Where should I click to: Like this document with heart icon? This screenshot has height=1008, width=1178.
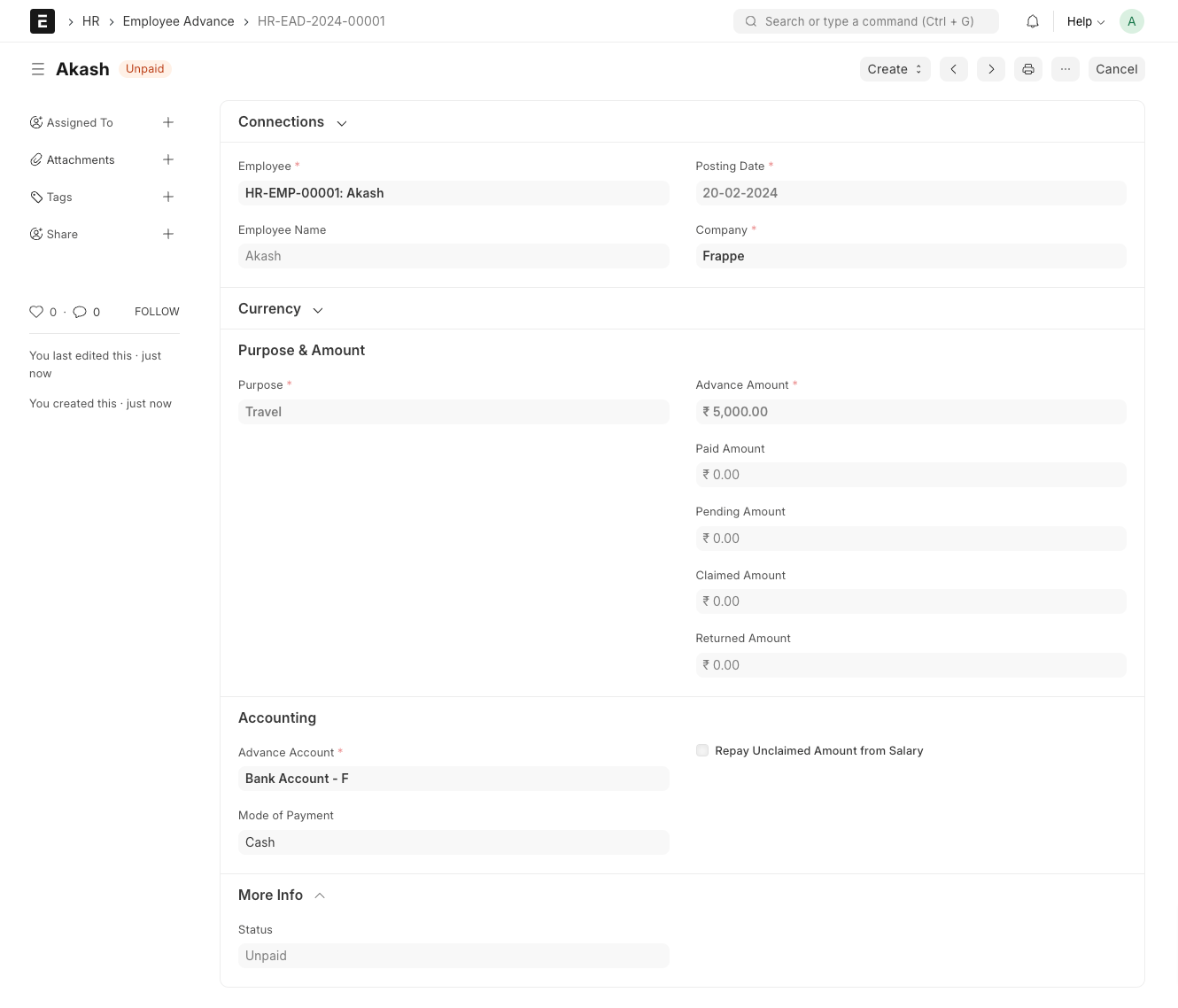click(x=36, y=312)
